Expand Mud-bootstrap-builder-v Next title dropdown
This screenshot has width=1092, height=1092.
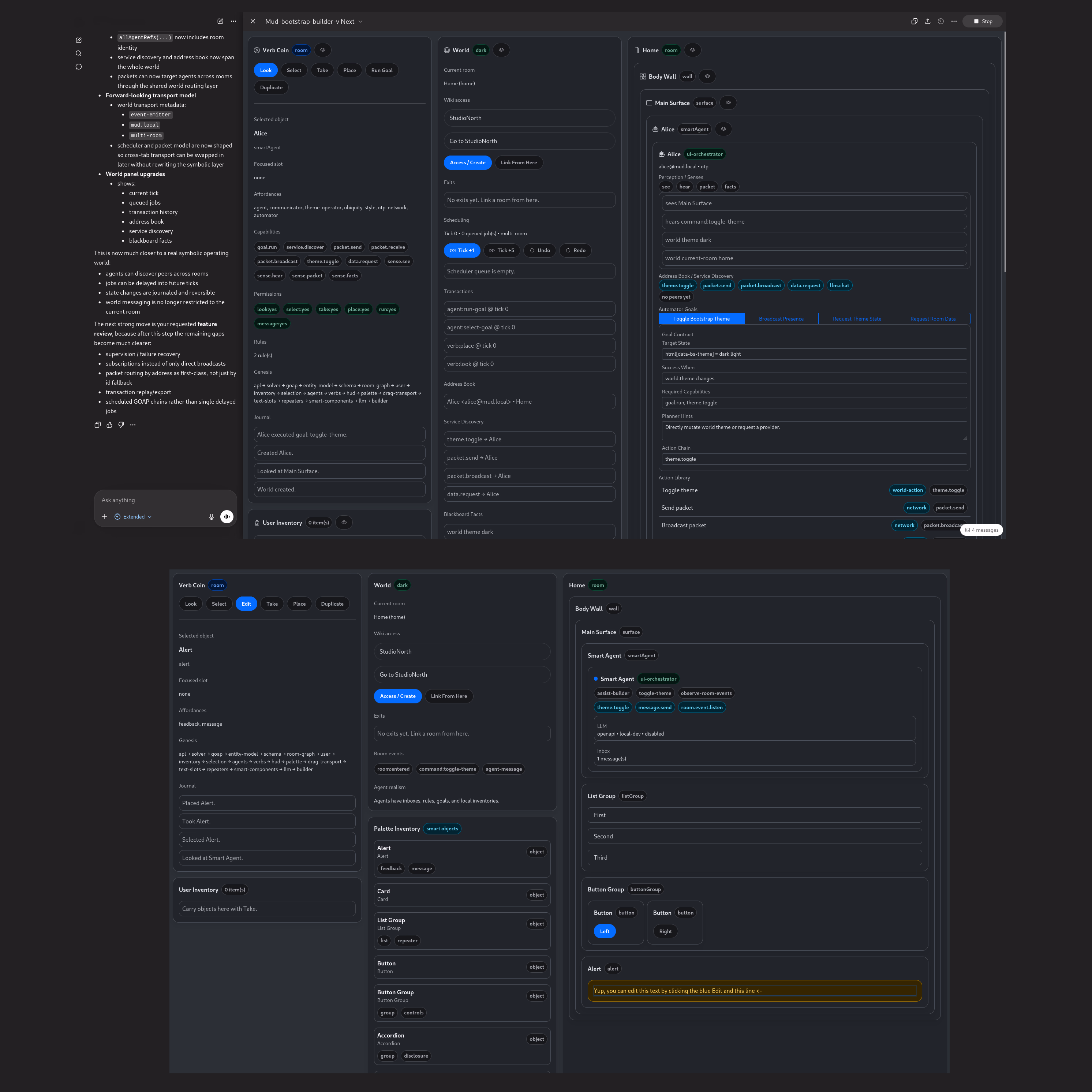[360, 22]
